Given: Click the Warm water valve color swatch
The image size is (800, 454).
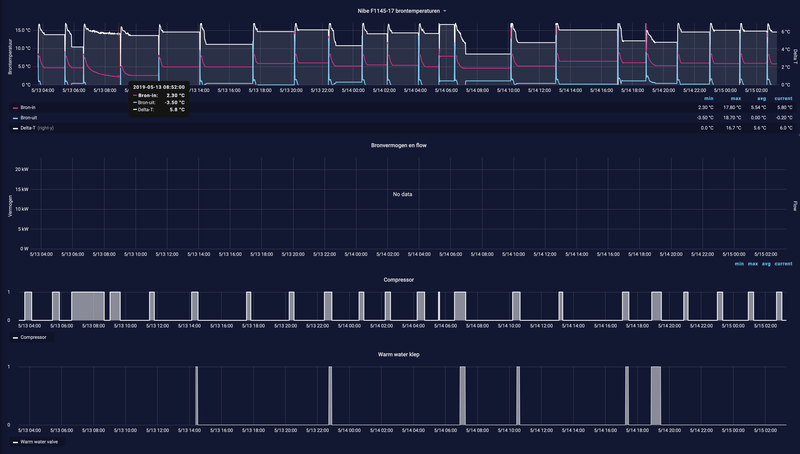Looking at the screenshot, I should [x=15, y=442].
